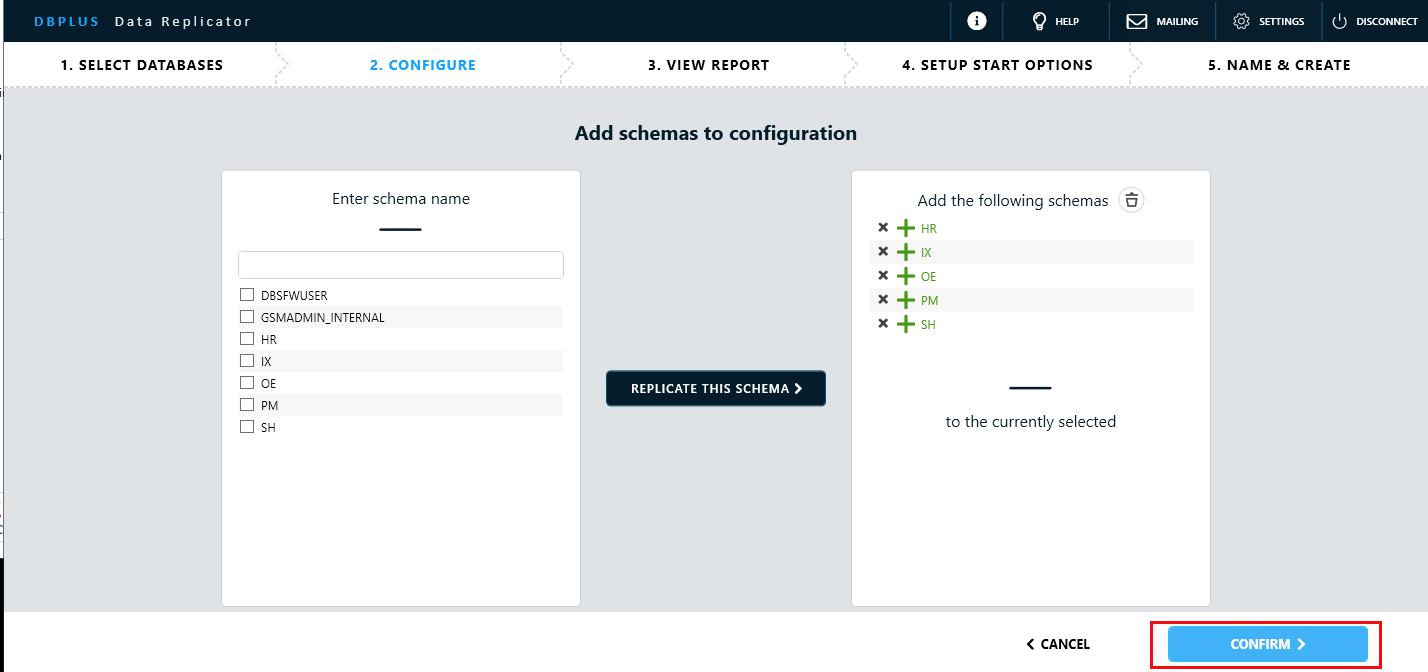
Task: Select step 2. CONFIGURE tab
Action: pos(423,65)
